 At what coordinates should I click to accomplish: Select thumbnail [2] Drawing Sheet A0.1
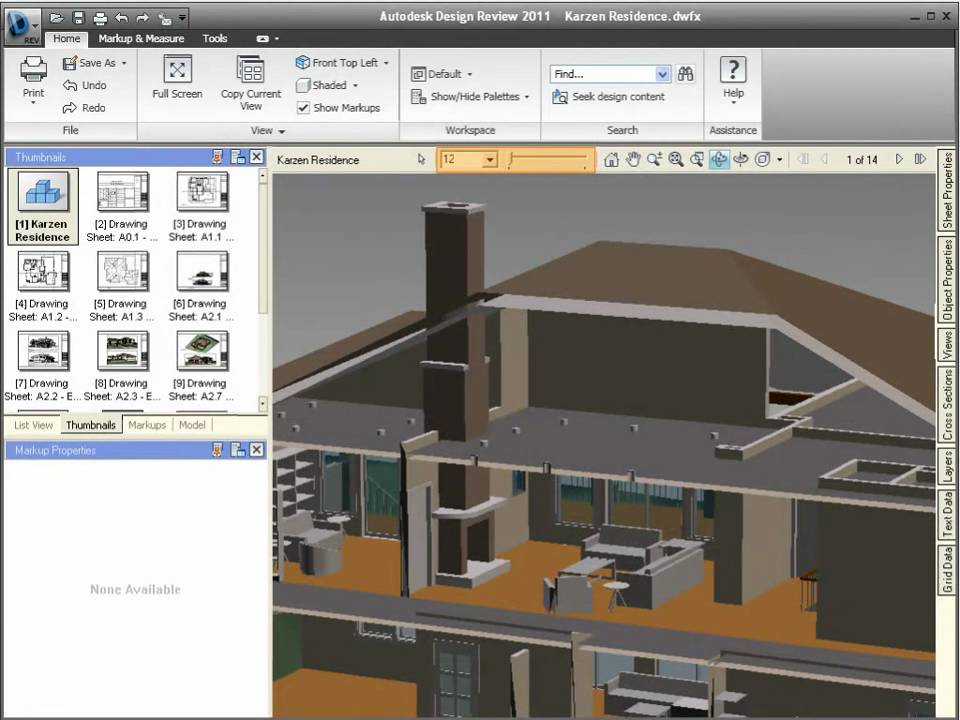(x=122, y=207)
